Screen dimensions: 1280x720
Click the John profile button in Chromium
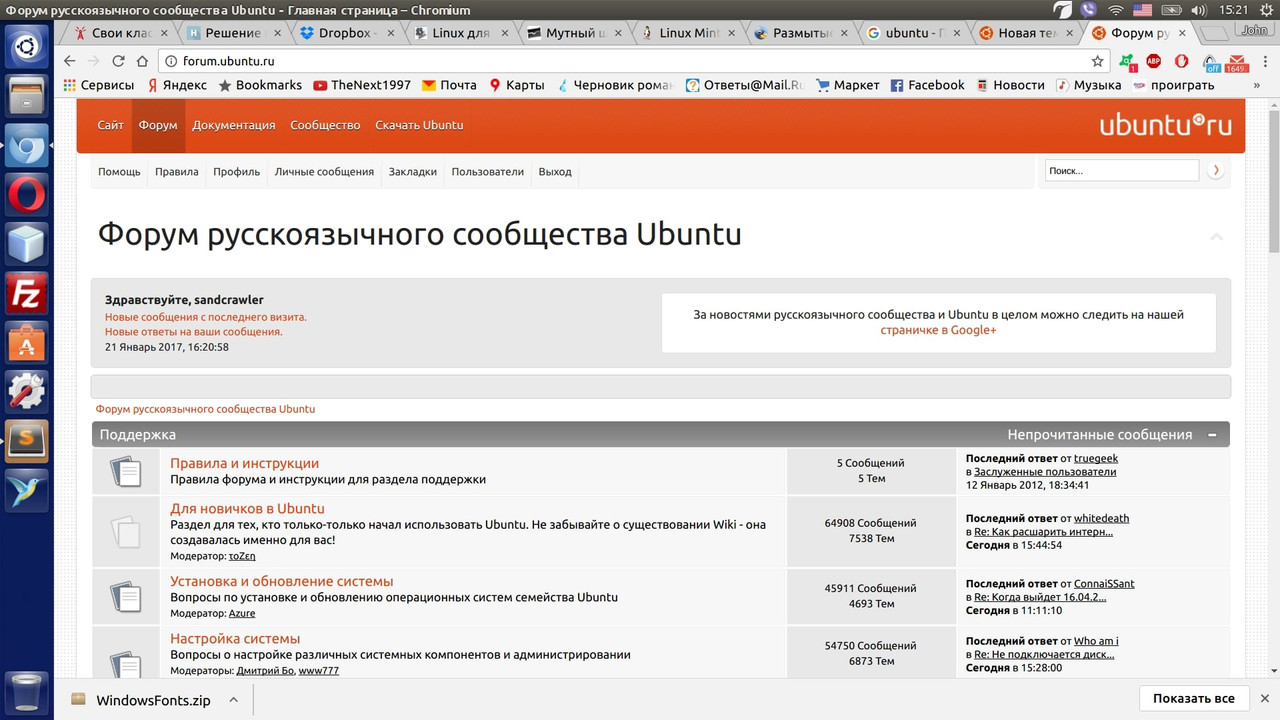pyautogui.click(x=1253, y=30)
